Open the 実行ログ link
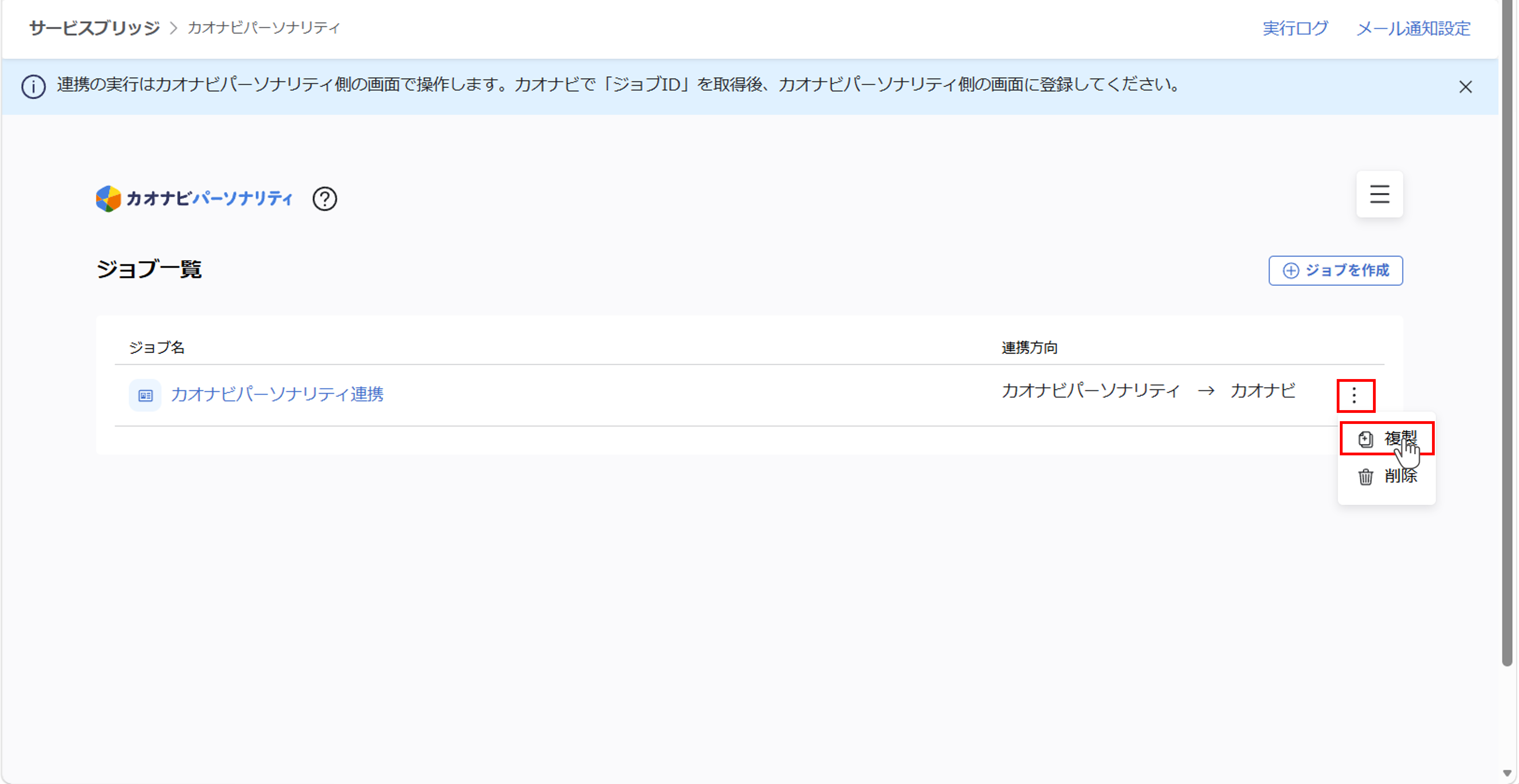The height and width of the screenshot is (784, 1519). coord(1295,28)
